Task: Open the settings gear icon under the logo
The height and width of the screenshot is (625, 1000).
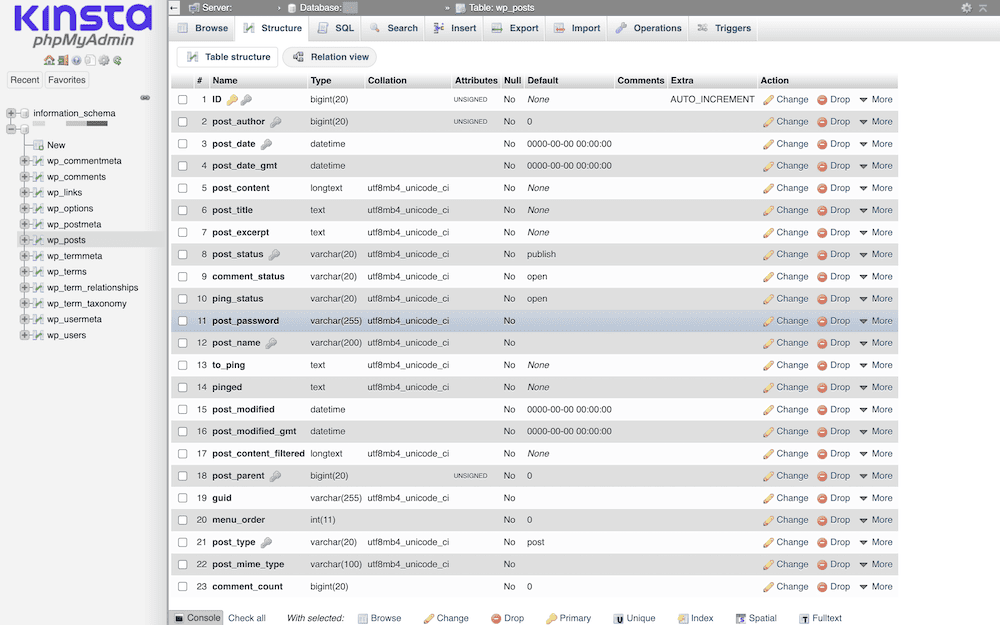Action: 104,60
